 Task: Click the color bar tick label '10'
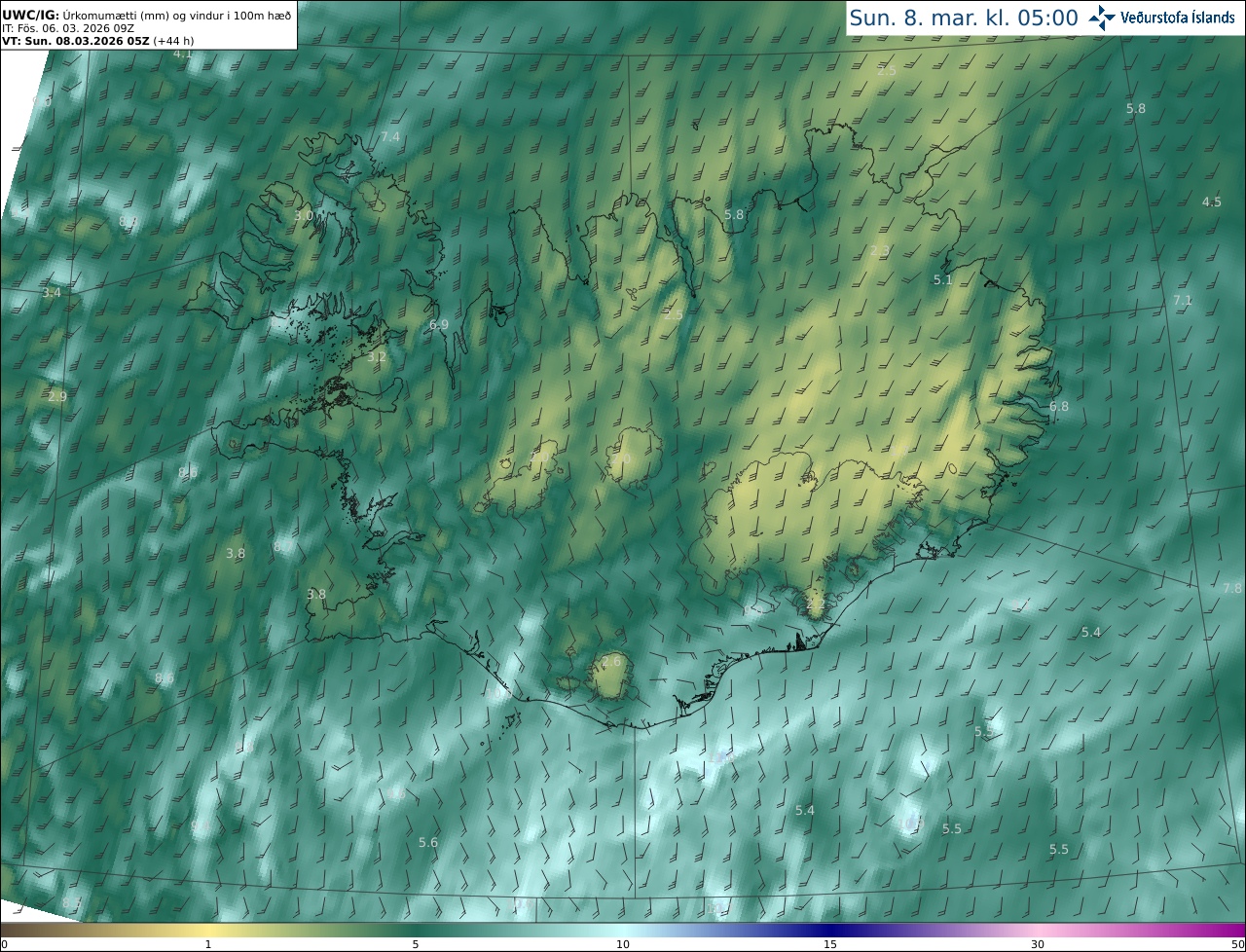tap(623, 944)
